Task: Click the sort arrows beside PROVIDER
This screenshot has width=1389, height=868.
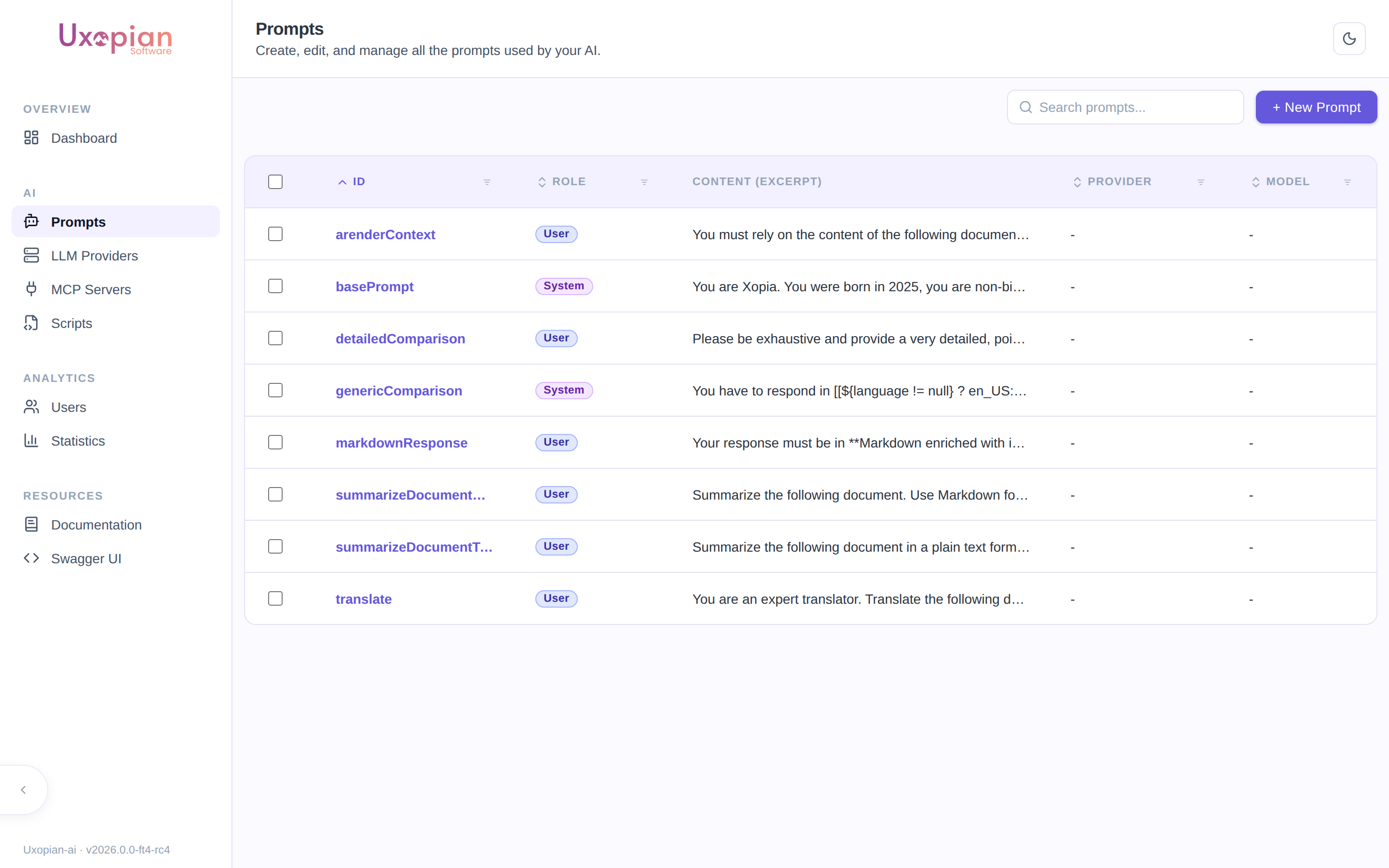Action: (1077, 182)
